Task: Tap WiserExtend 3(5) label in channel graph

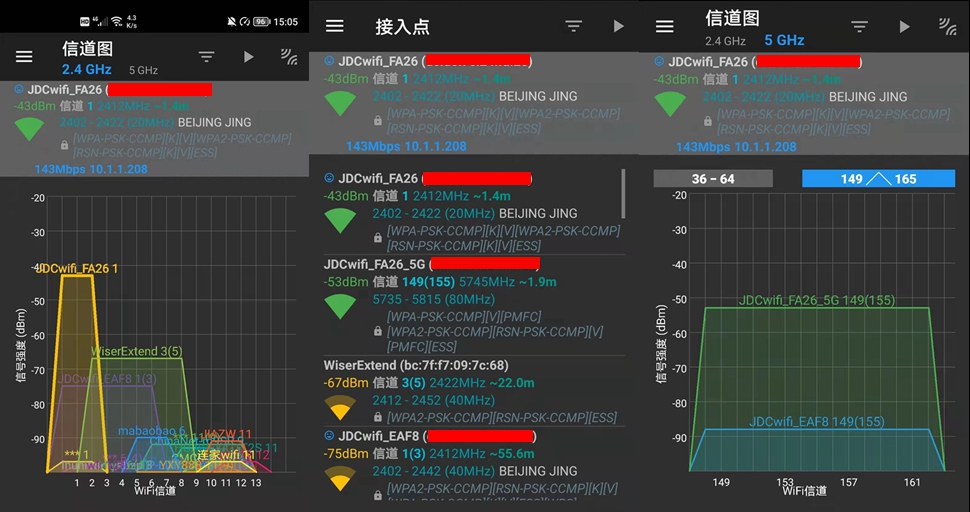Action: (137, 351)
